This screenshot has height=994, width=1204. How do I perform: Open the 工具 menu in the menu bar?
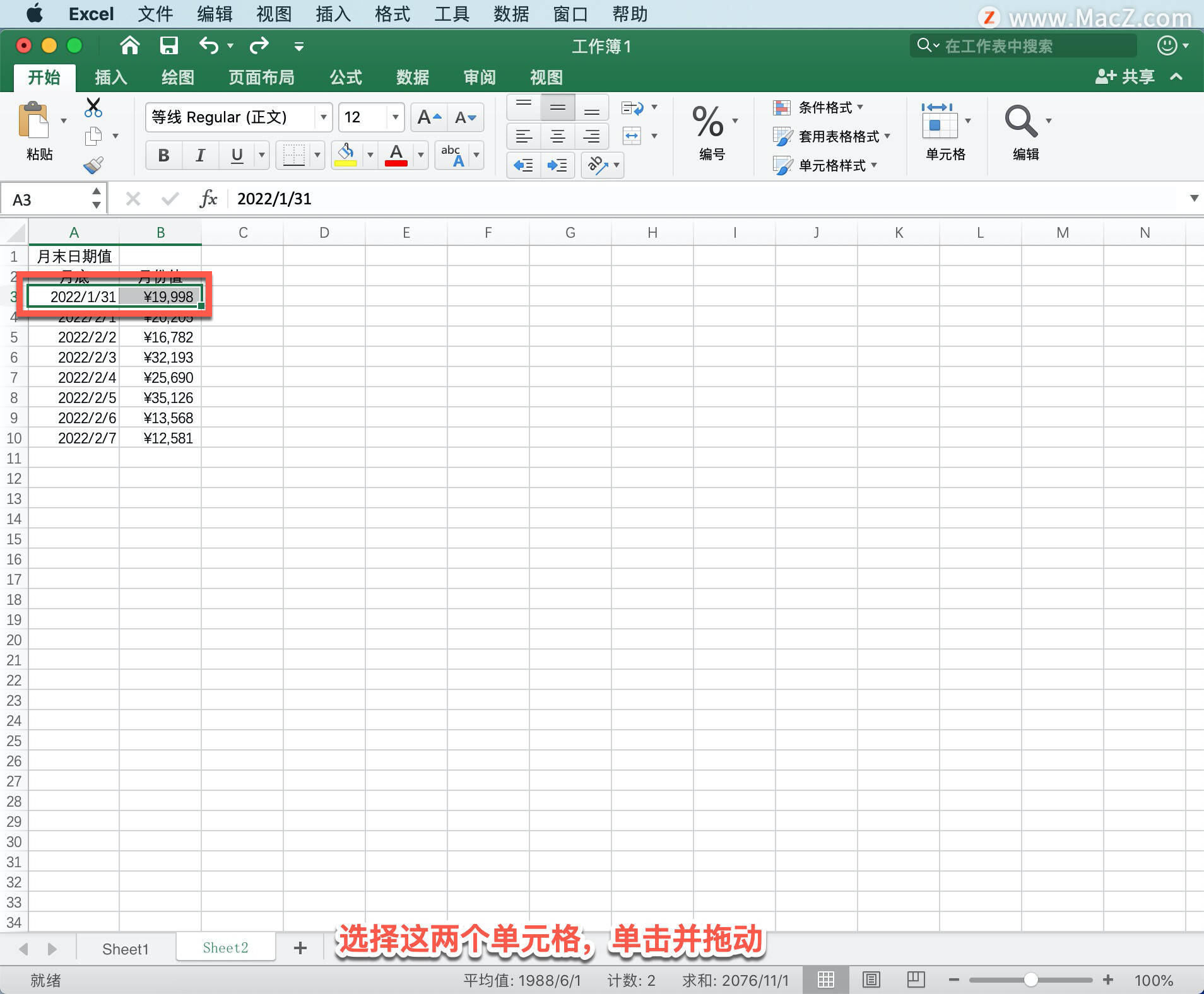pos(451,13)
